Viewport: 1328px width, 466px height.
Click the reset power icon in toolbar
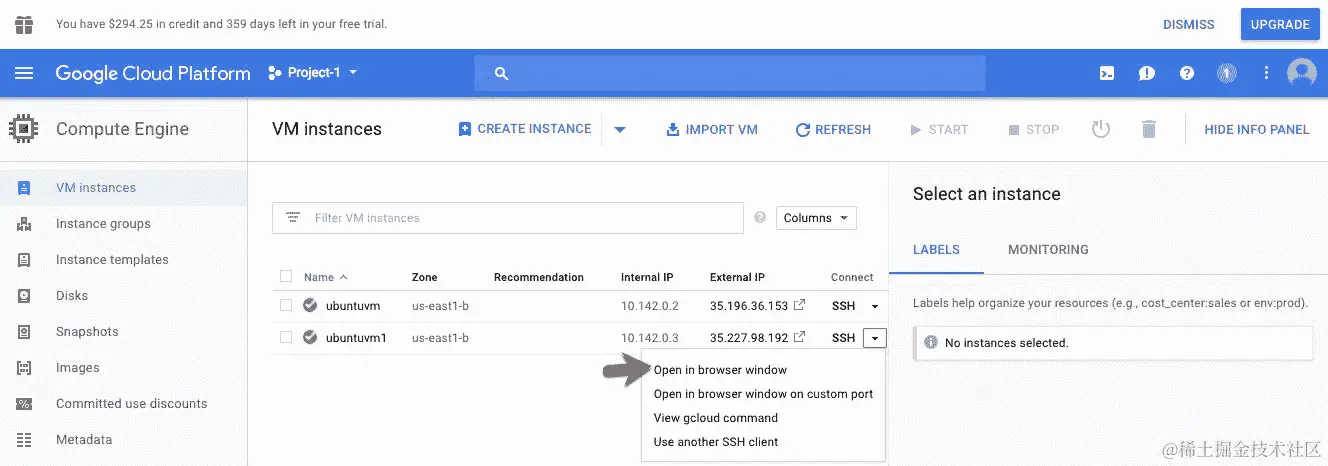coord(1101,129)
